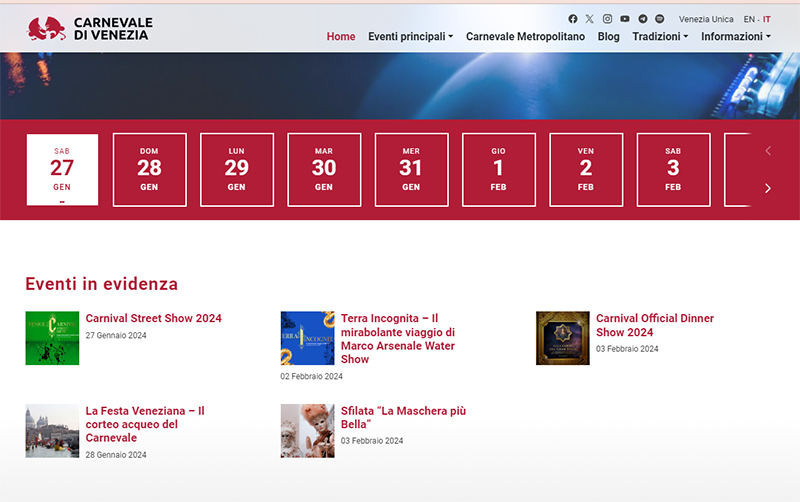Click the masked figure Sfilata thumbnail
800x502 pixels.
pos(307,431)
